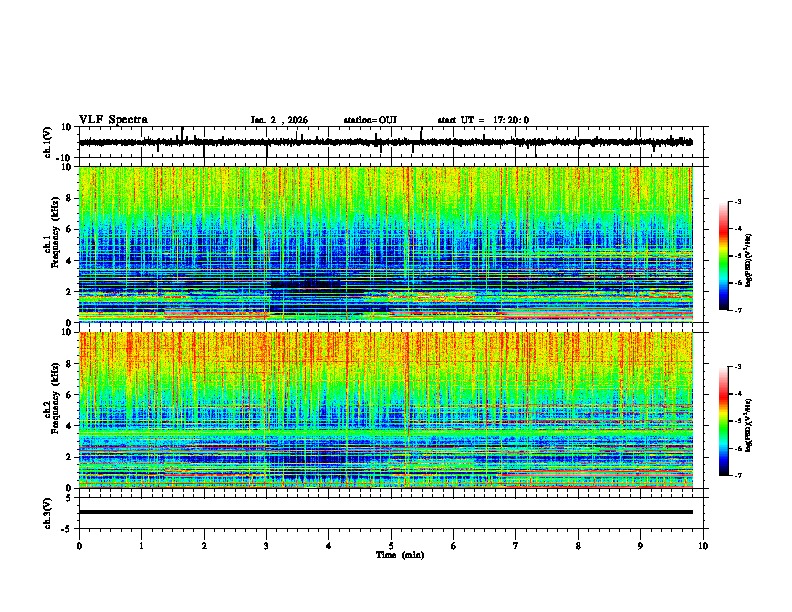Click the ch.2 spectrogram plot

385,410
